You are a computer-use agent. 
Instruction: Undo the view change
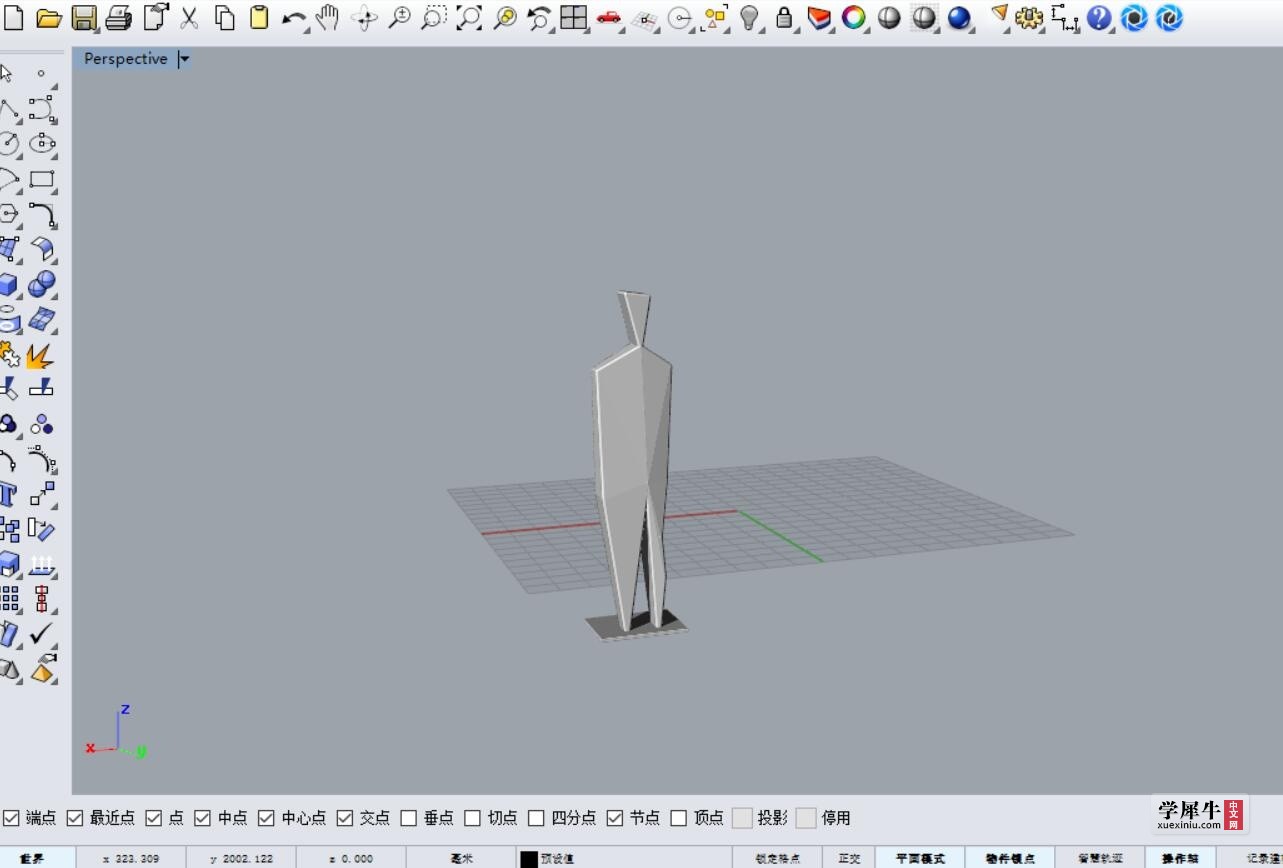(x=539, y=18)
